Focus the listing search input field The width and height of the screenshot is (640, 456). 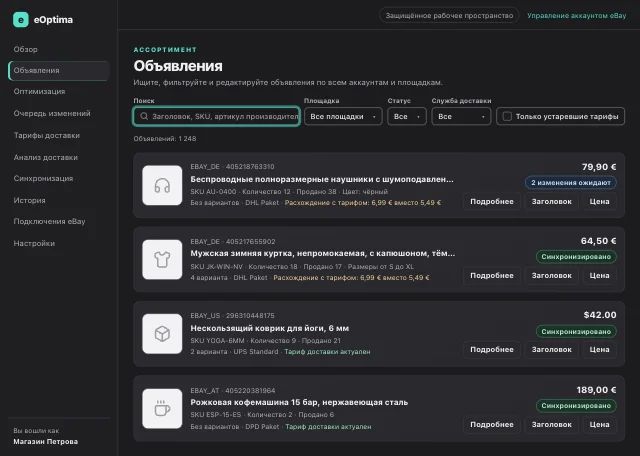click(x=217, y=116)
